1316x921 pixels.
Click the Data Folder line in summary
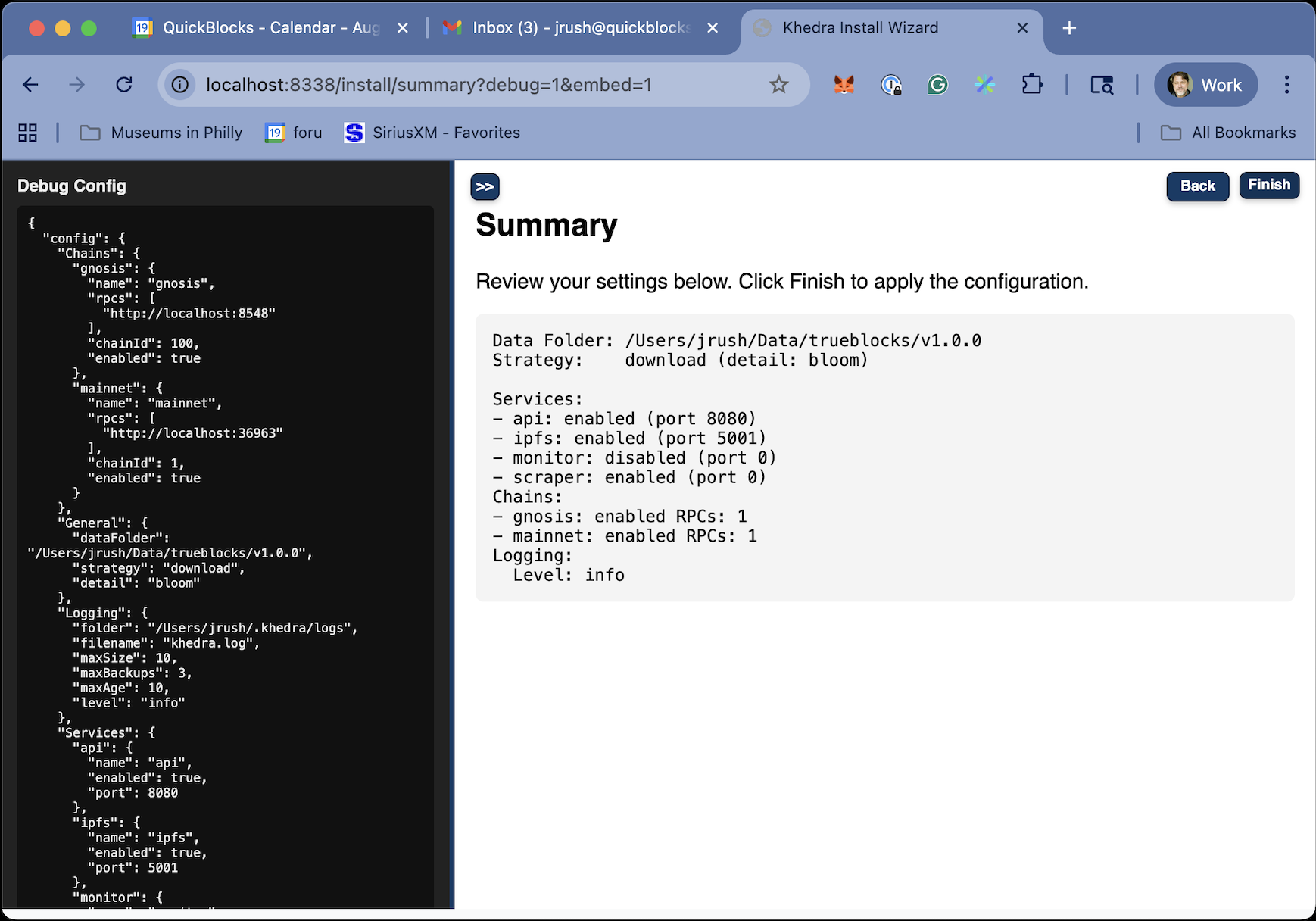coord(737,341)
